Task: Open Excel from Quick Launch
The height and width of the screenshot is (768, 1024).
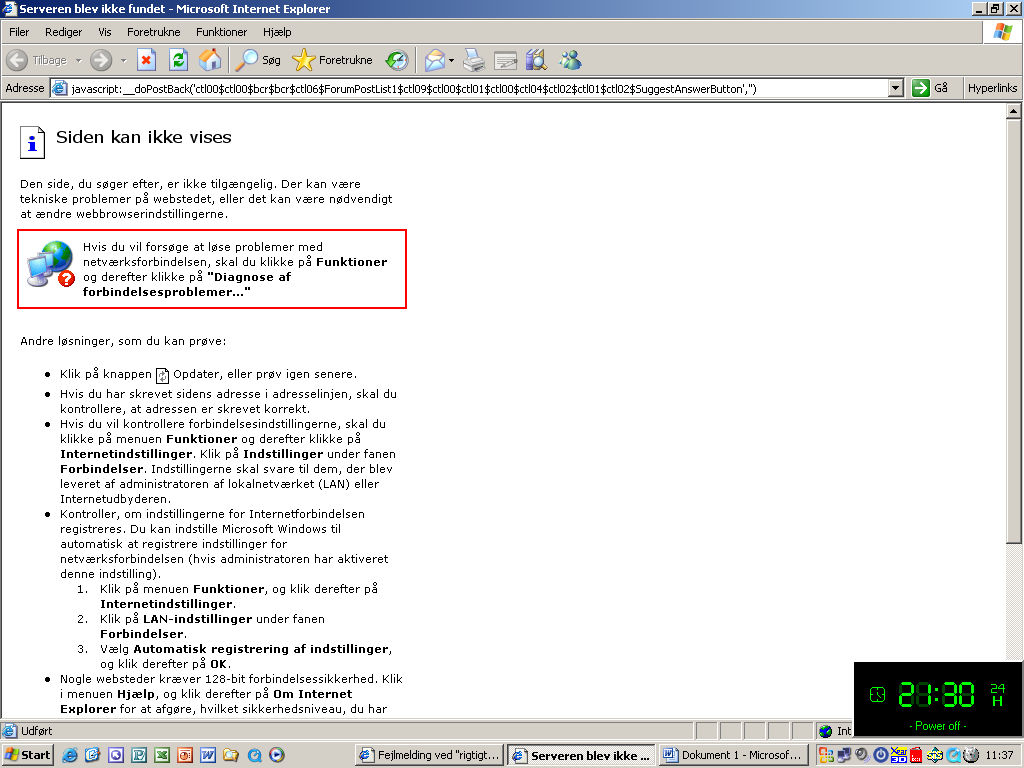Action: 162,755
